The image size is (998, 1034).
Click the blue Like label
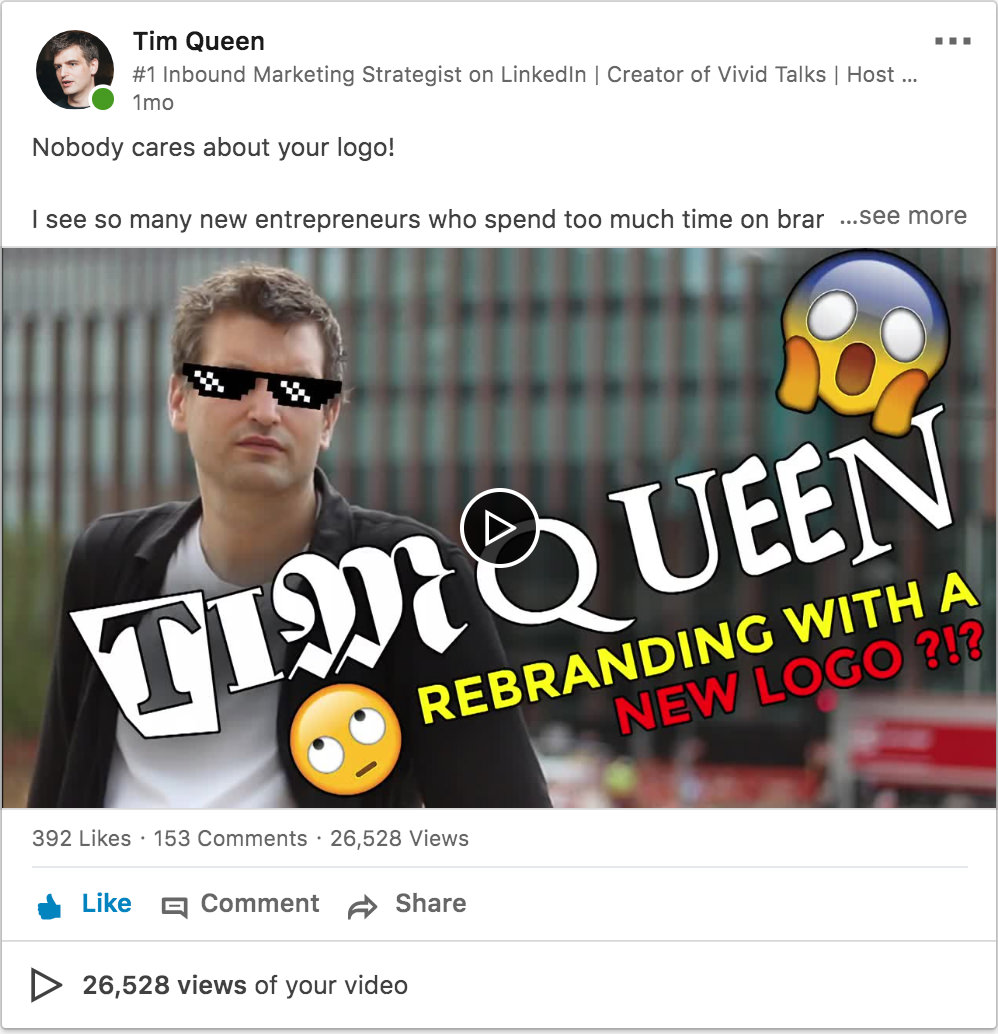click(106, 903)
